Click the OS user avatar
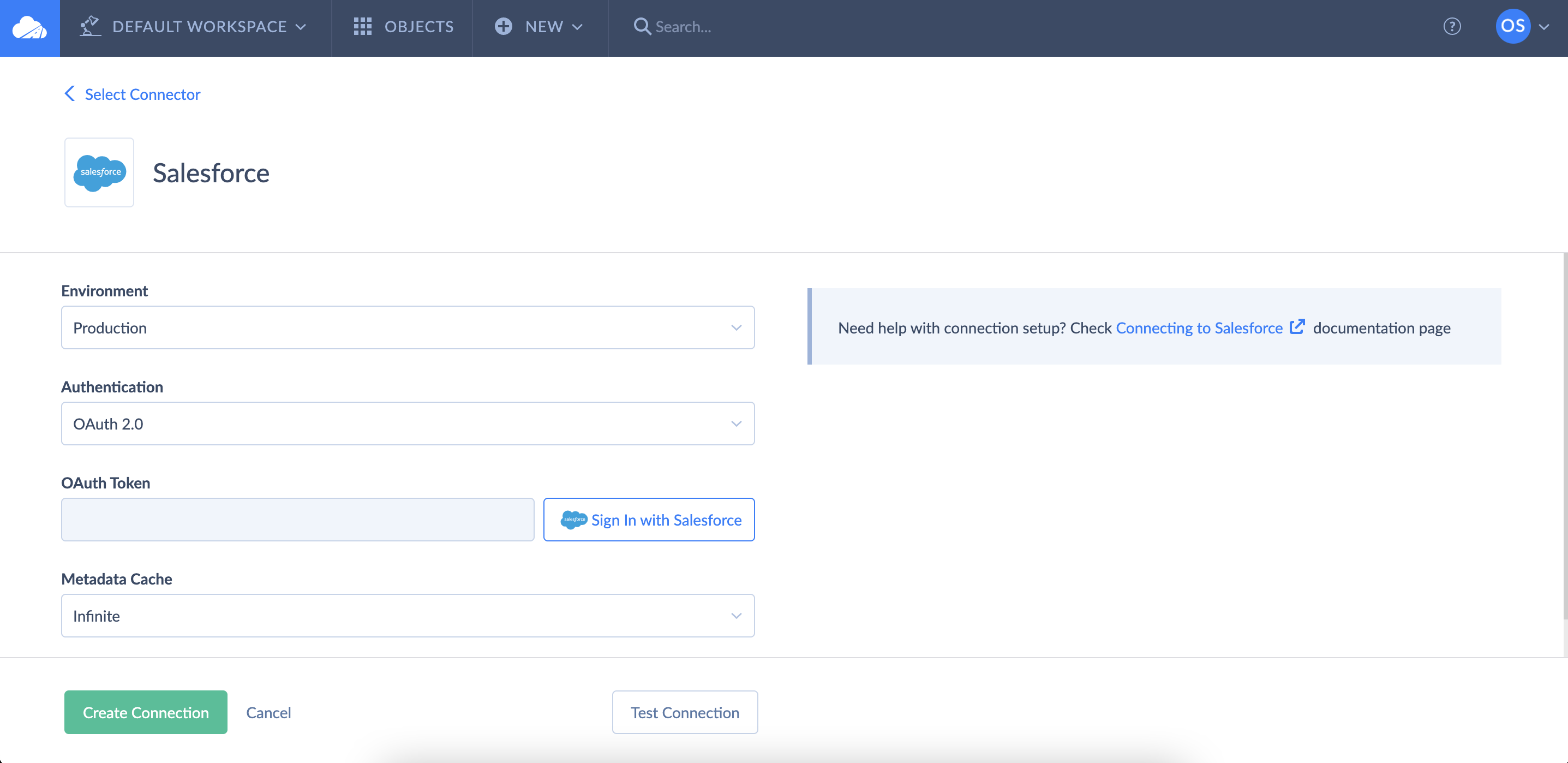The image size is (1568, 763). [x=1512, y=26]
